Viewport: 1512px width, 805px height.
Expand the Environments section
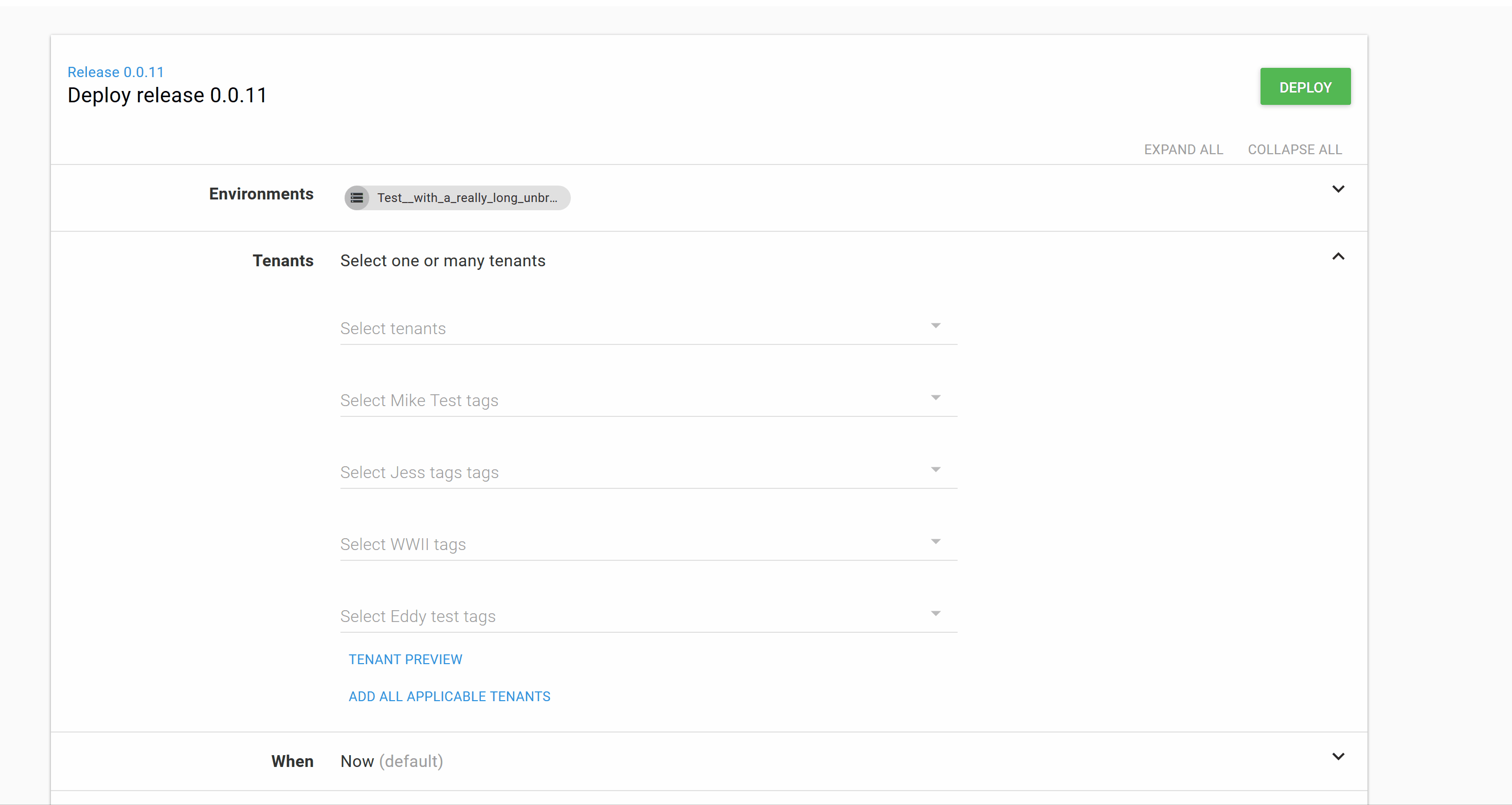click(x=1338, y=189)
